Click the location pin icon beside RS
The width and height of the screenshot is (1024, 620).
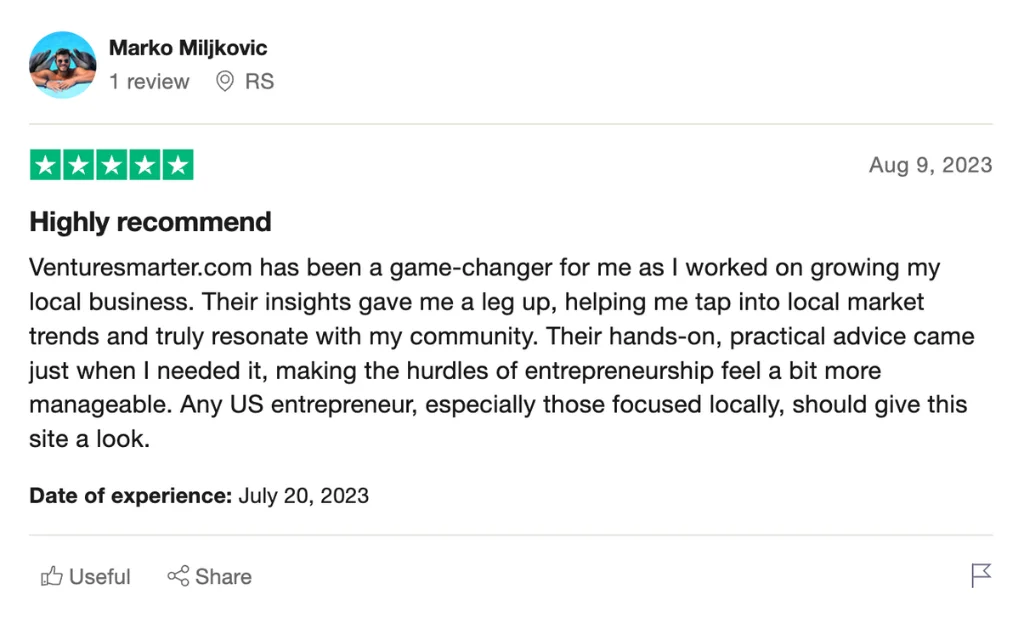point(225,81)
